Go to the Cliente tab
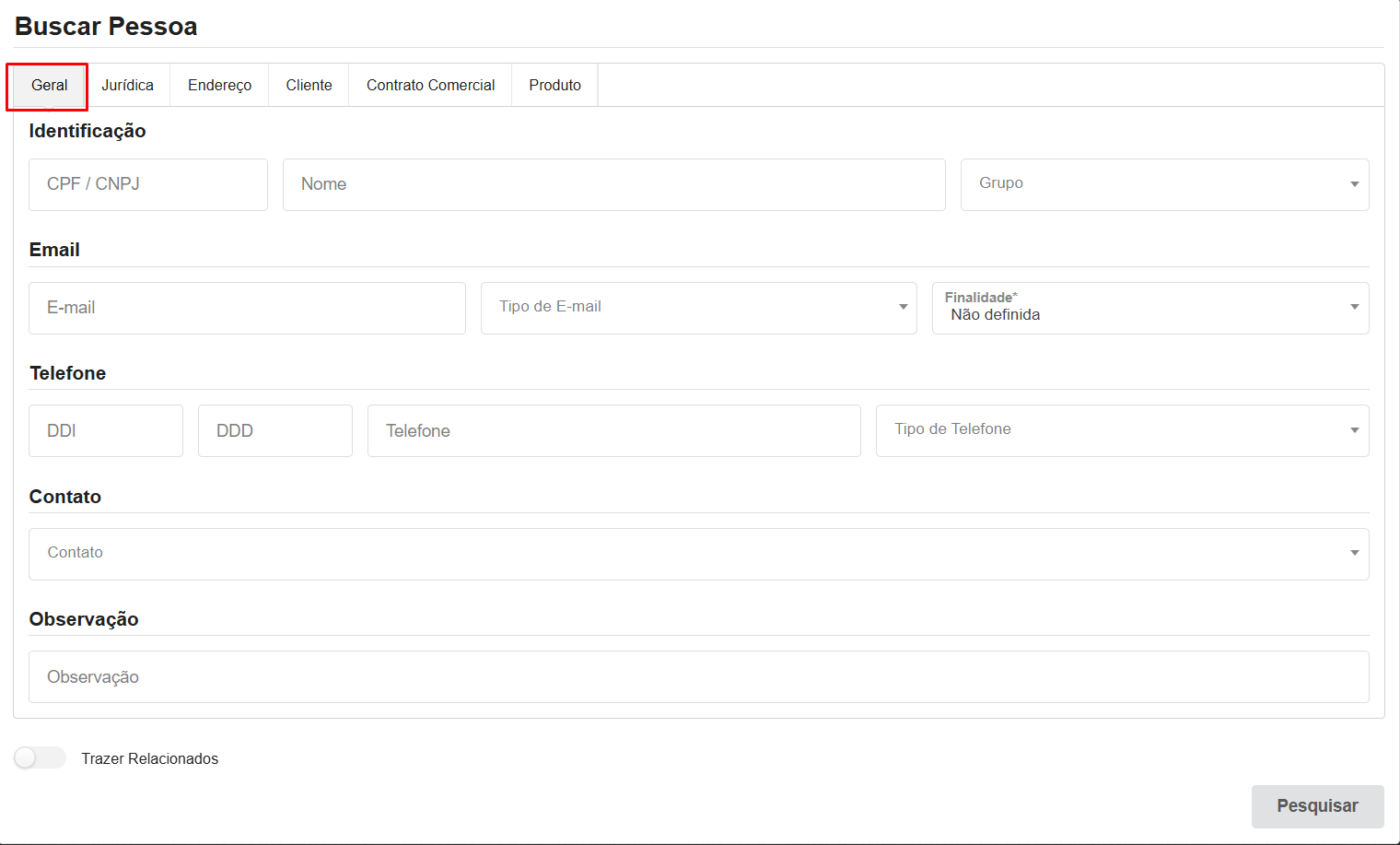The width and height of the screenshot is (1400, 845). pos(309,85)
